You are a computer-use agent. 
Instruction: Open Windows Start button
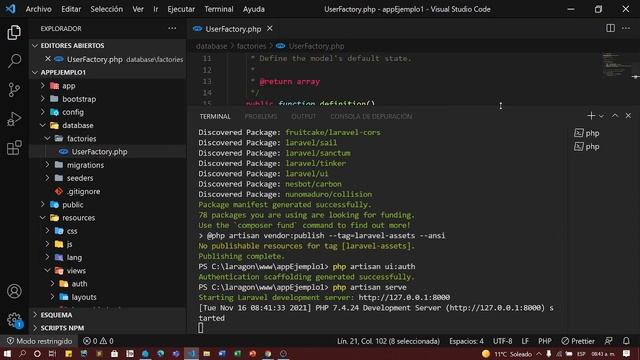coord(7,353)
